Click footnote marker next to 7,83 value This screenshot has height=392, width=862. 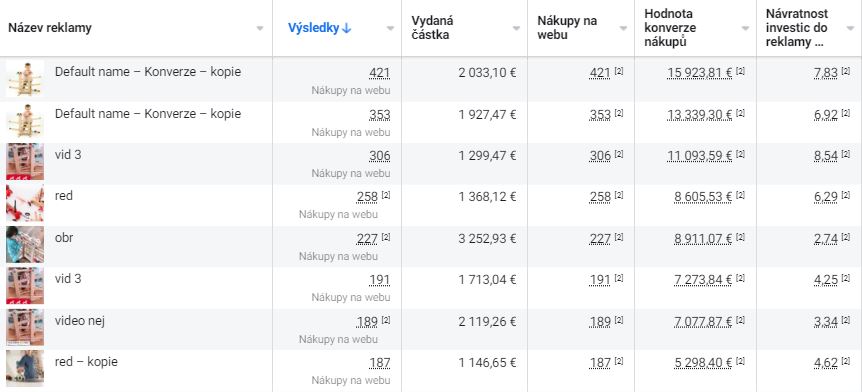point(845,70)
